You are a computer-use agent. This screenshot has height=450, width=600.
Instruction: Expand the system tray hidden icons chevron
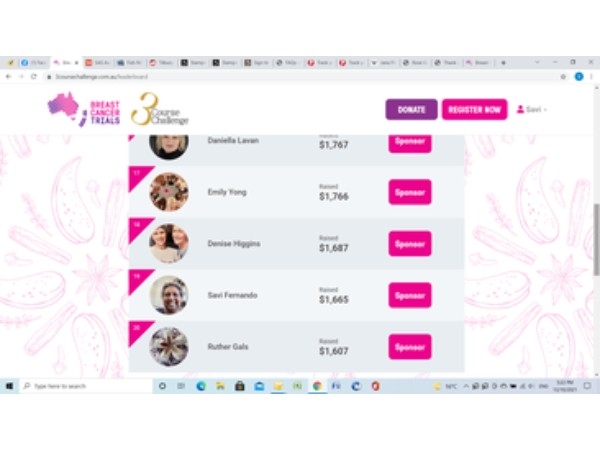(x=466, y=386)
